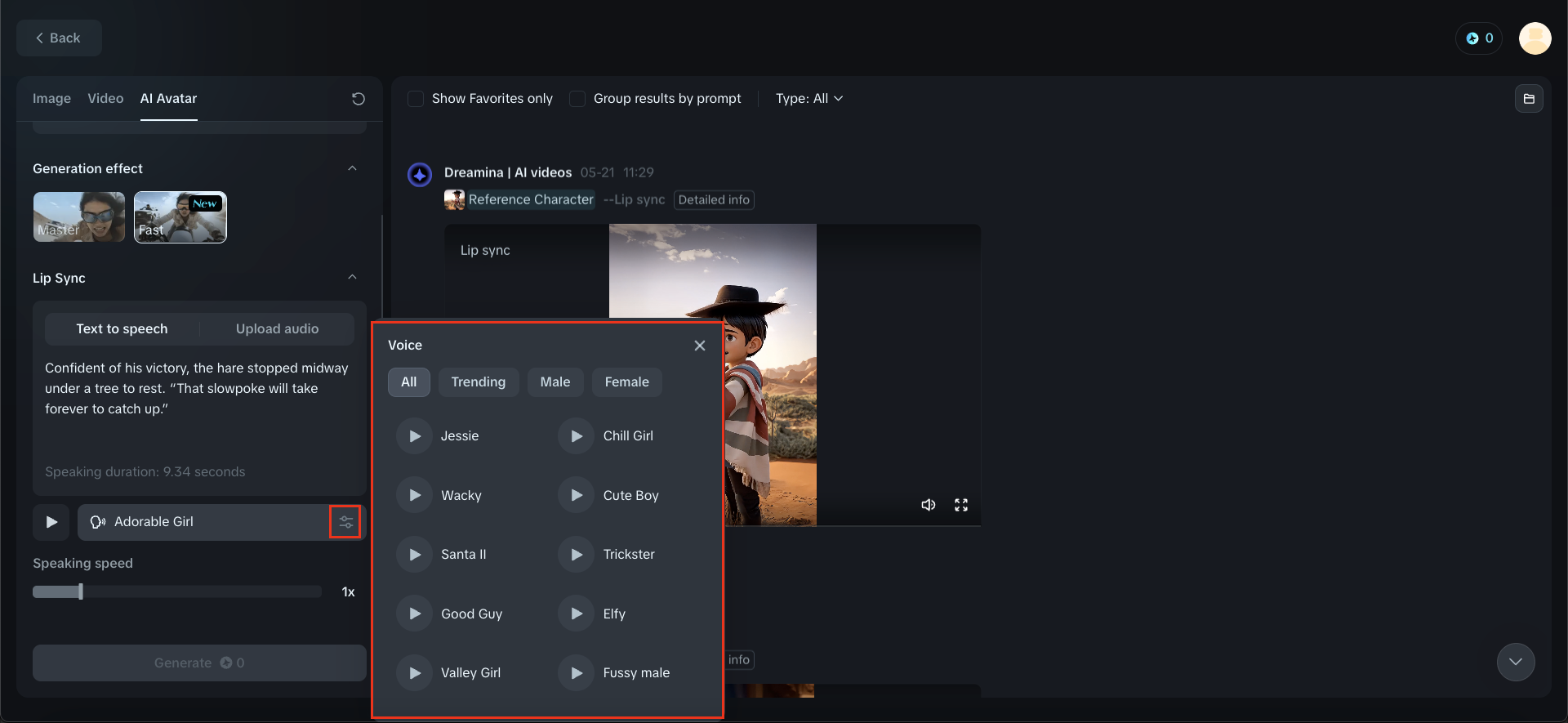
Task: Adjust the Speaking speed slider
Action: click(177, 591)
